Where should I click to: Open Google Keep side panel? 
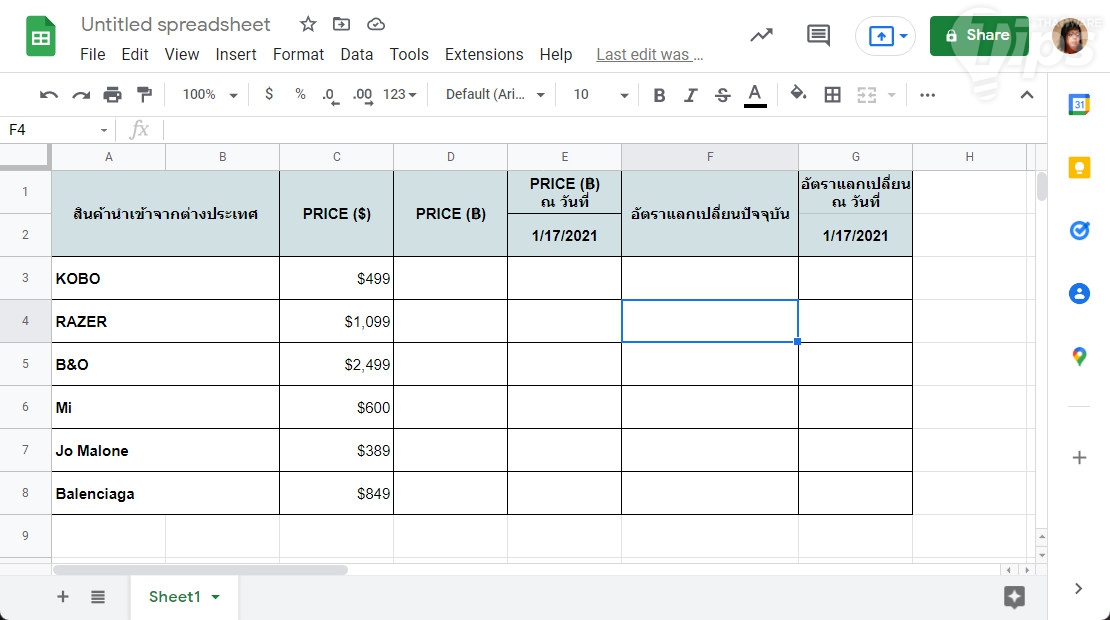click(1079, 168)
